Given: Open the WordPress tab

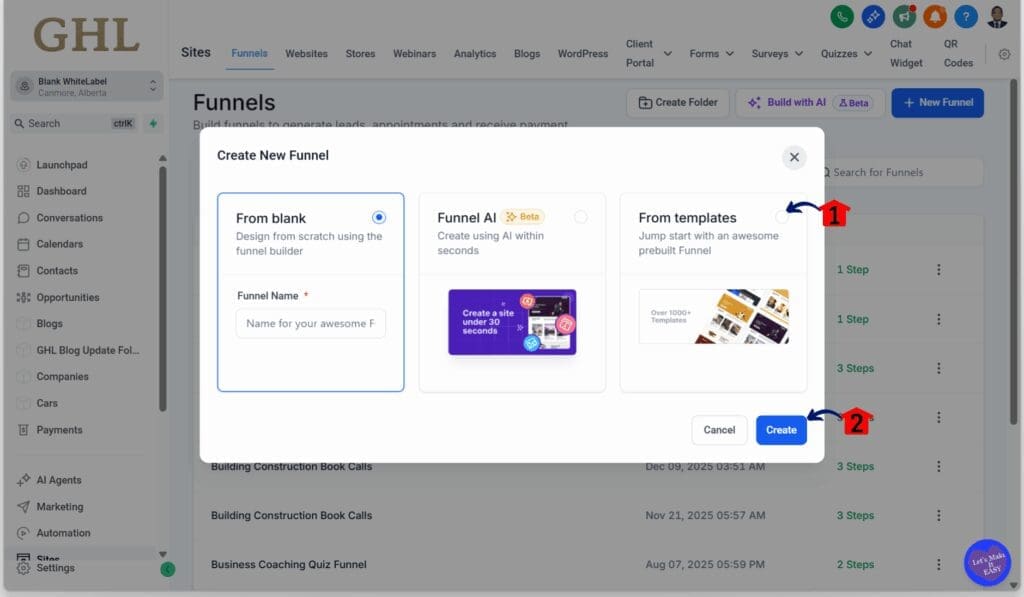Looking at the screenshot, I should click(582, 54).
